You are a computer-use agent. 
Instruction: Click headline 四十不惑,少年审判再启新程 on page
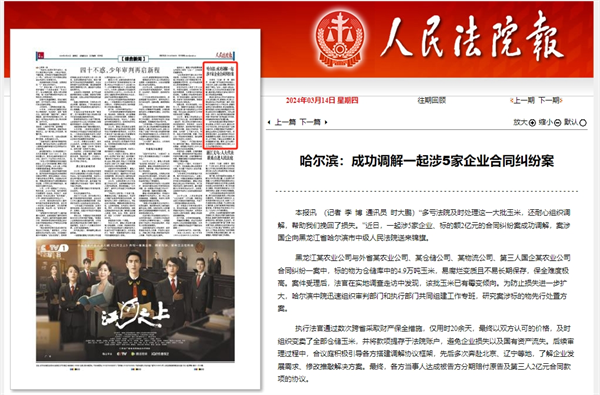coord(119,70)
